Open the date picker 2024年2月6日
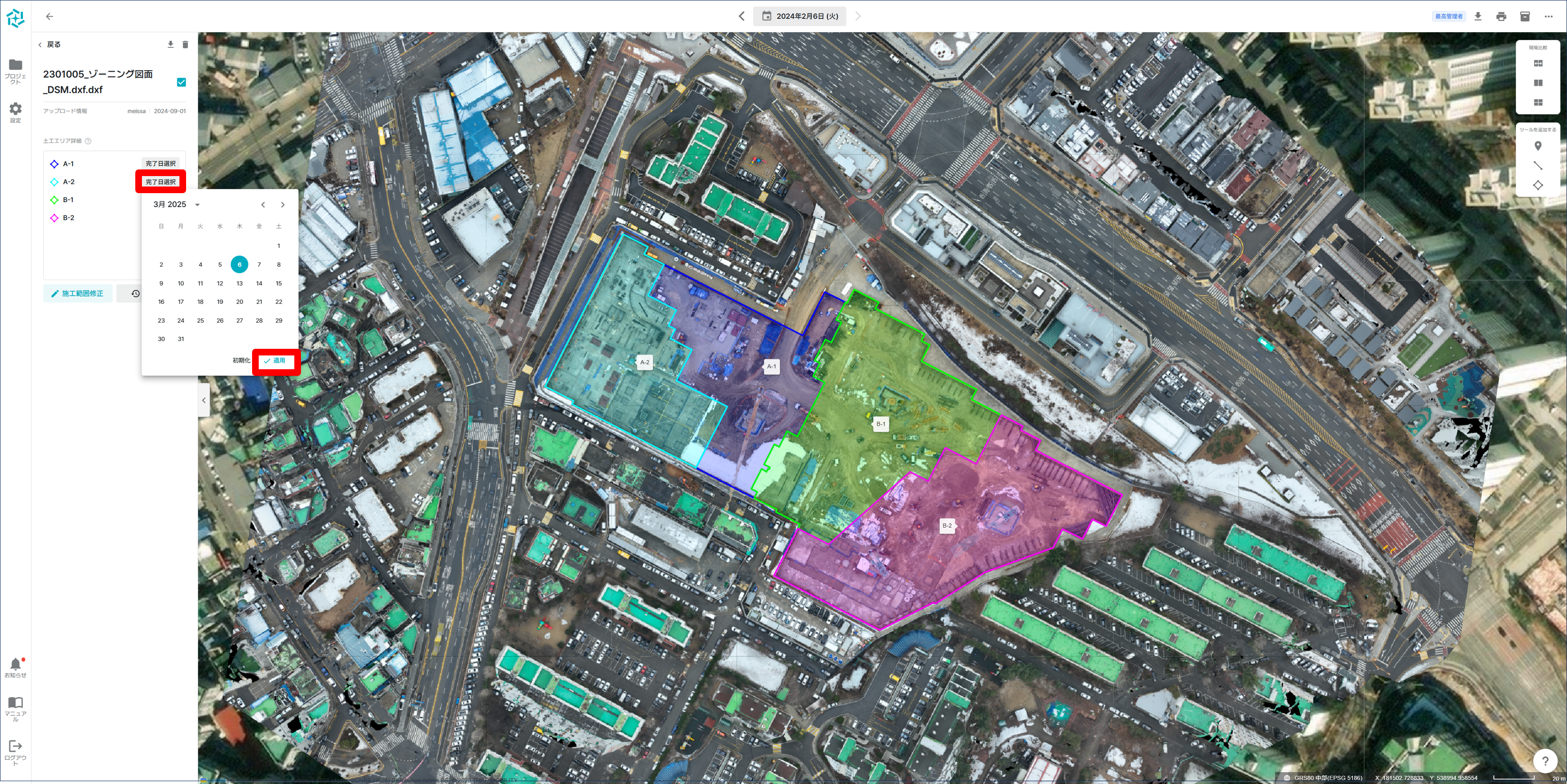The height and width of the screenshot is (784, 1567). click(x=800, y=17)
